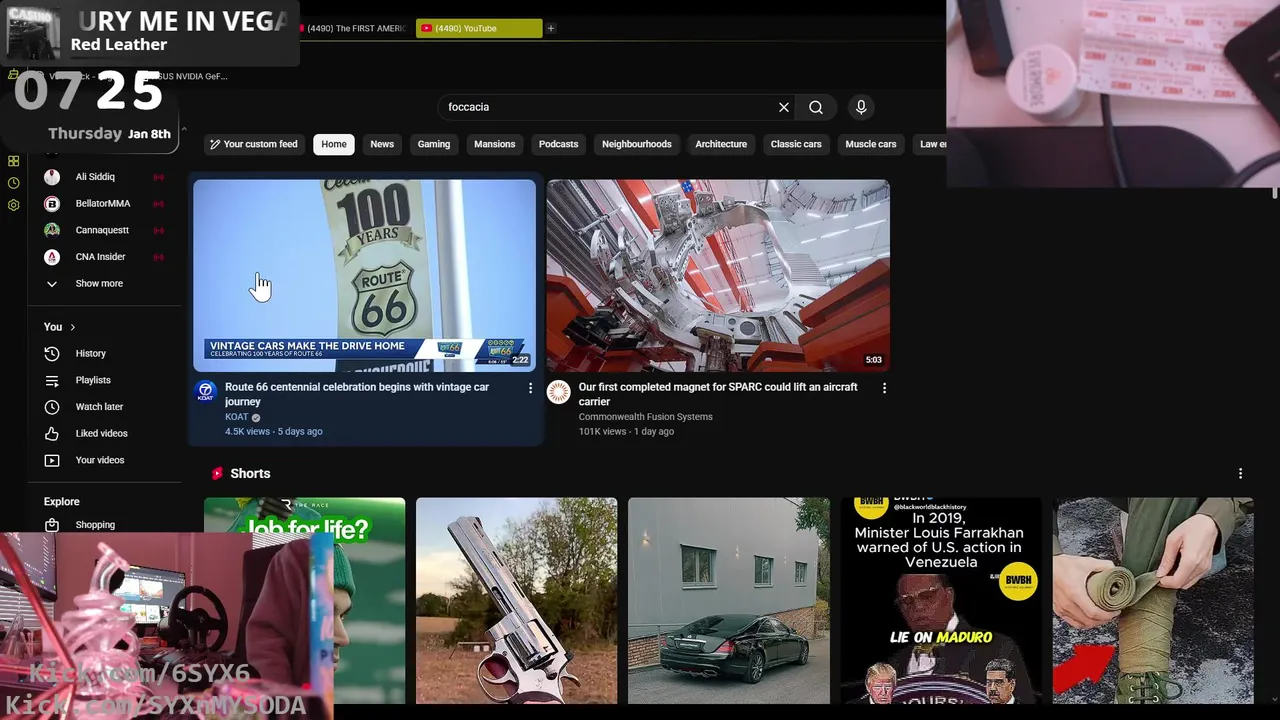Click the CNA Insider channel avatar

tap(52, 257)
